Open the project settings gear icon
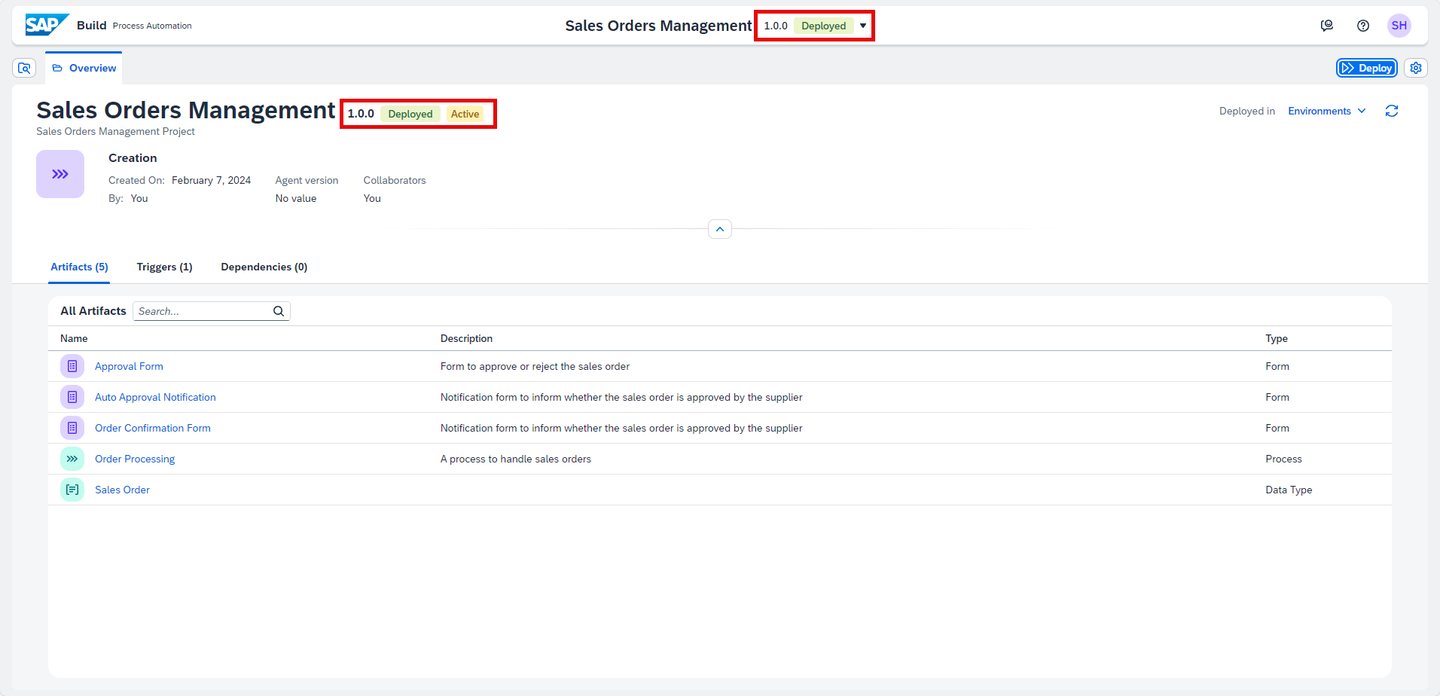Image resolution: width=1440 pixels, height=696 pixels. 1416,68
